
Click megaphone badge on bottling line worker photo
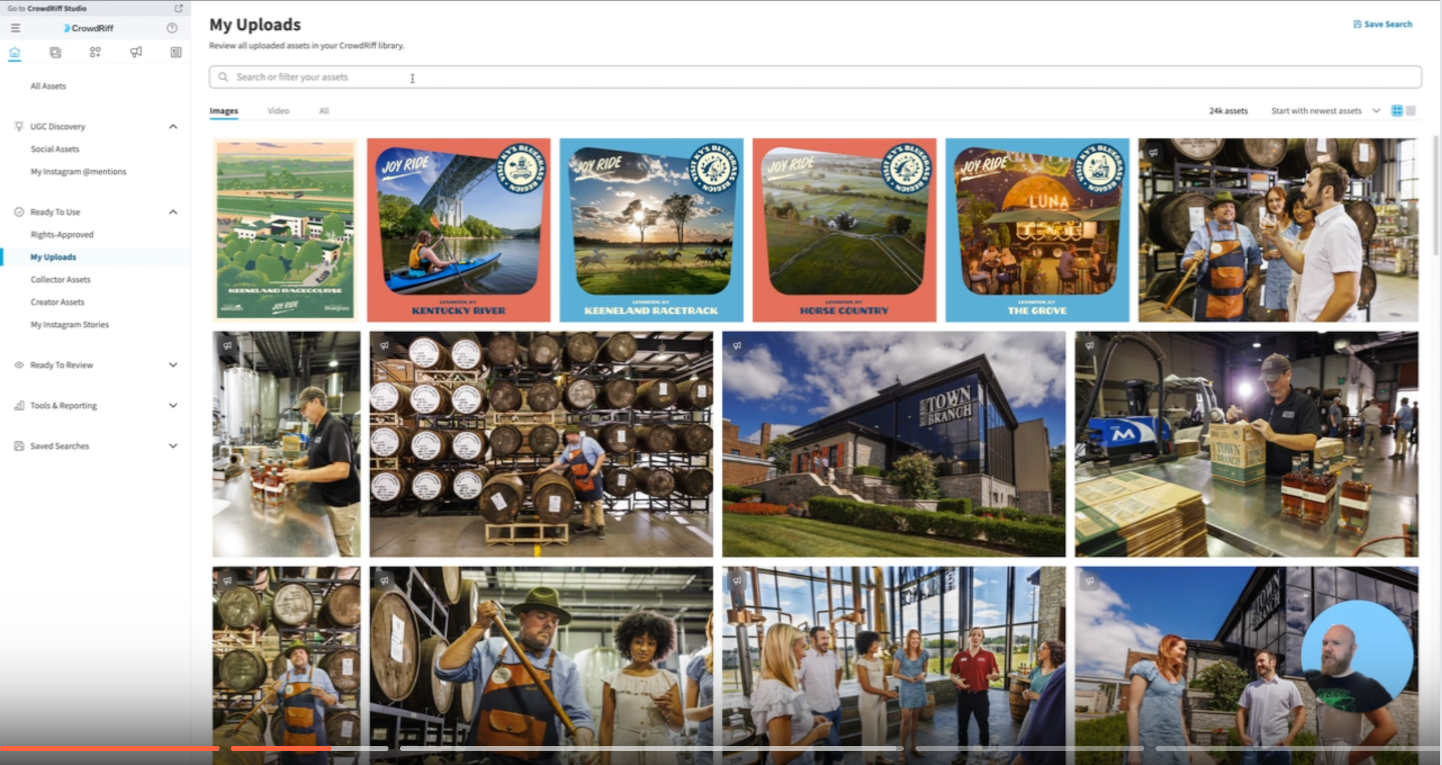(x=228, y=346)
